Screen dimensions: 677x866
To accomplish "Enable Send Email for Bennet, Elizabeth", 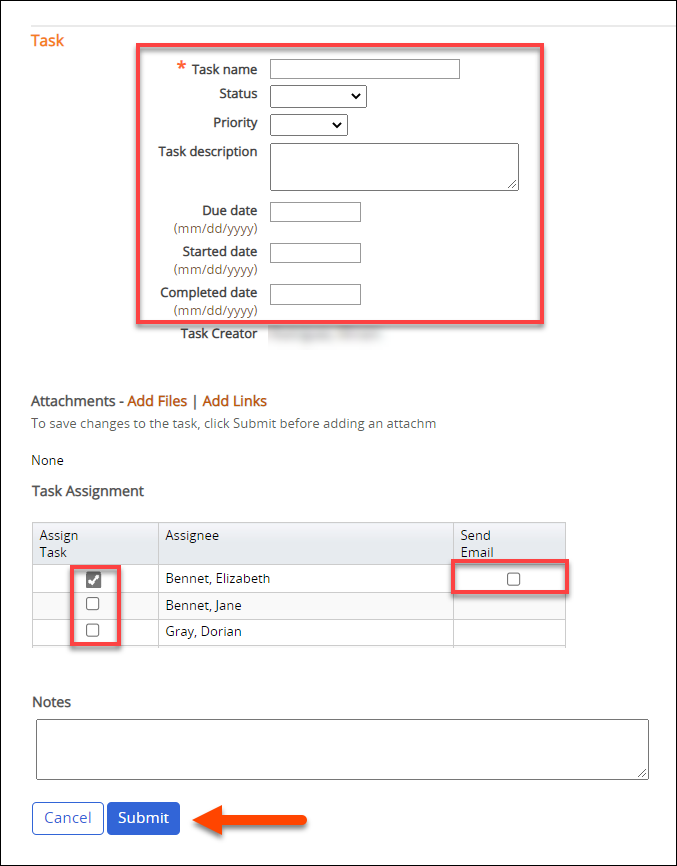I will click(513, 579).
